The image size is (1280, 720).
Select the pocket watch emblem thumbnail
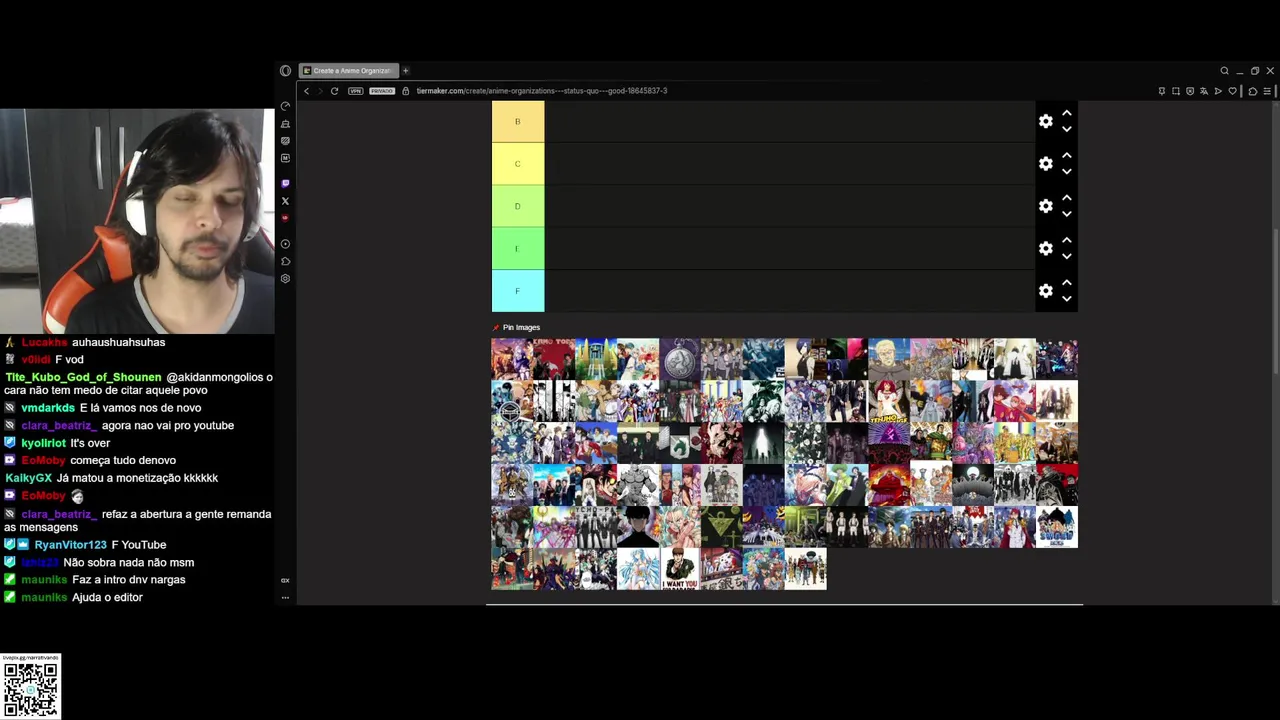[x=680, y=359]
